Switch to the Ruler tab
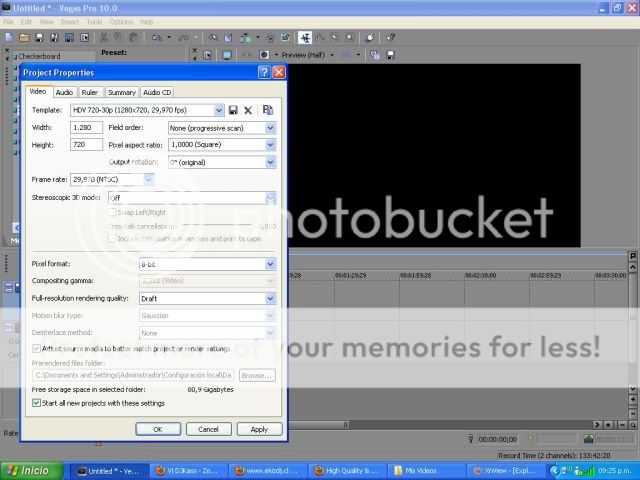The width and height of the screenshot is (640, 480). point(89,92)
